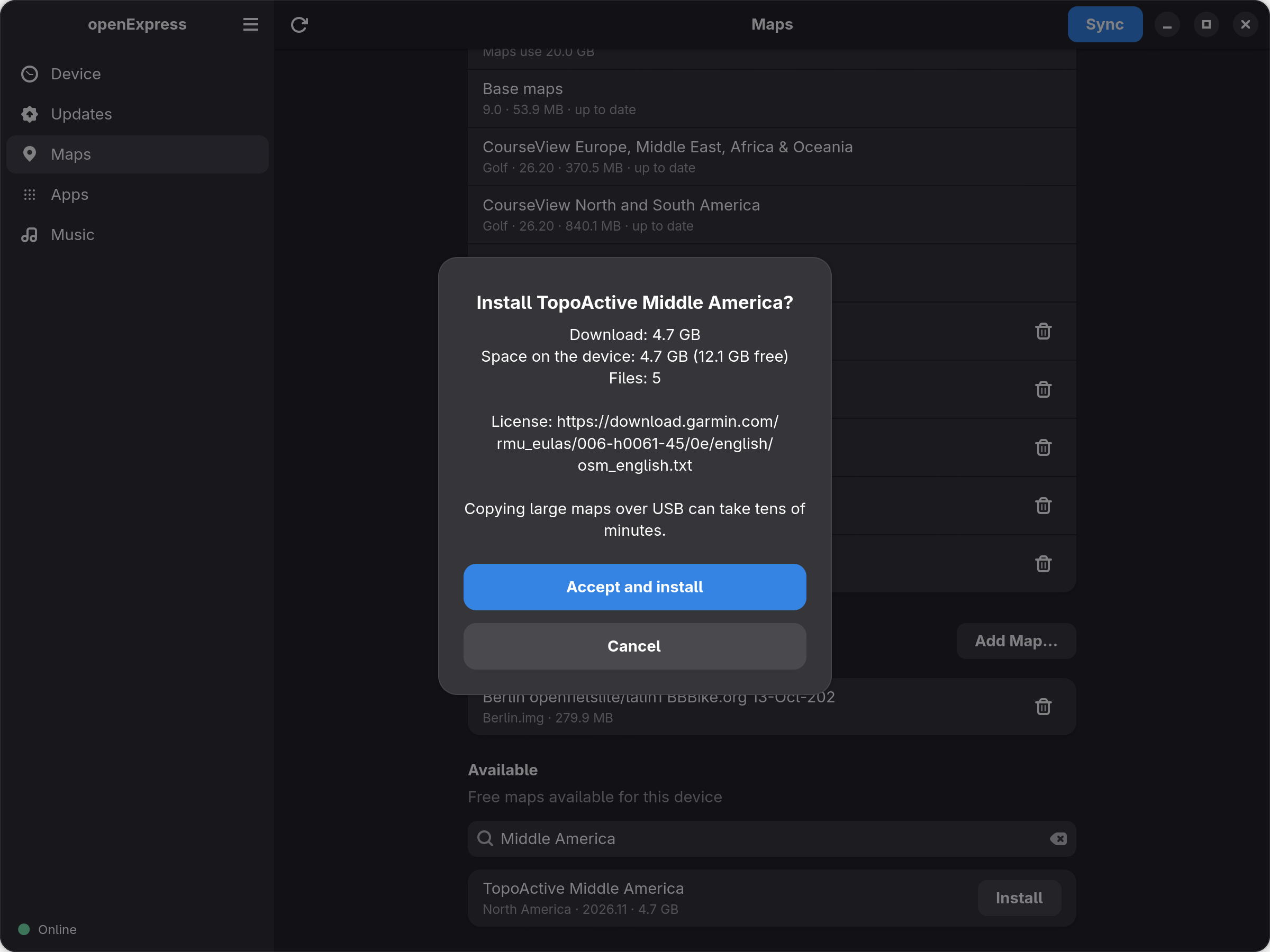Minimize the openExpress window
Image resolution: width=1270 pixels, height=952 pixels.
(1167, 25)
